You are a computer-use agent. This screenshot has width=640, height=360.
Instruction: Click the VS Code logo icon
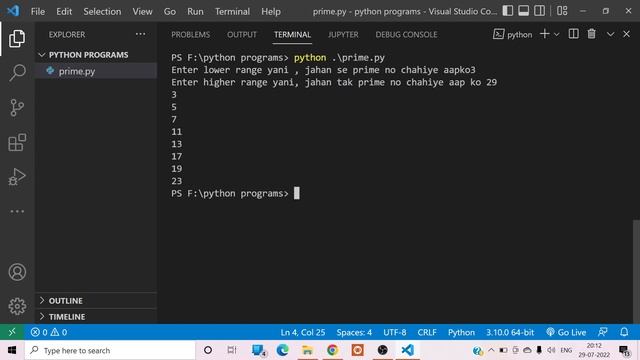click(13, 11)
